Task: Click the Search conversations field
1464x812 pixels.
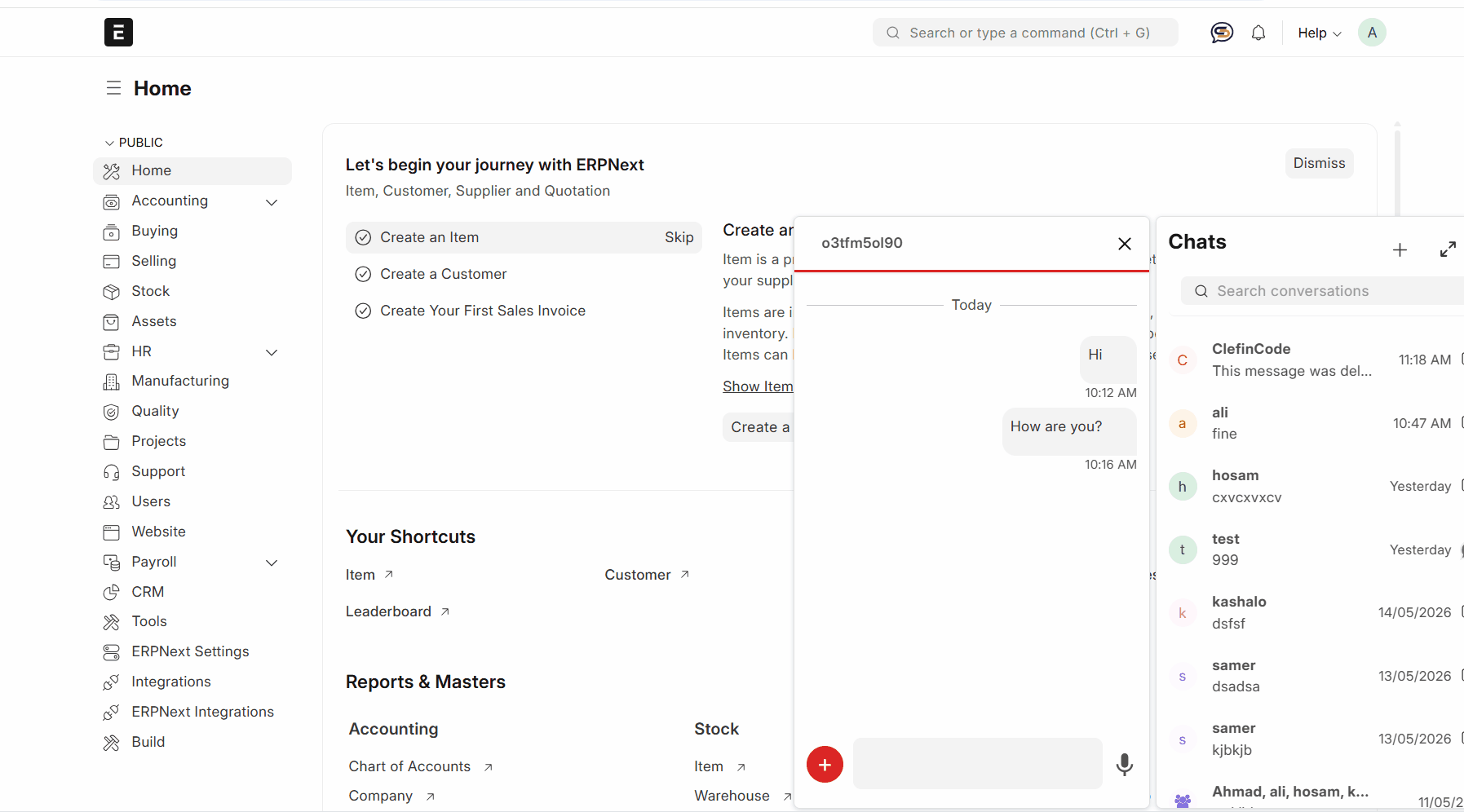Action: point(1322,291)
